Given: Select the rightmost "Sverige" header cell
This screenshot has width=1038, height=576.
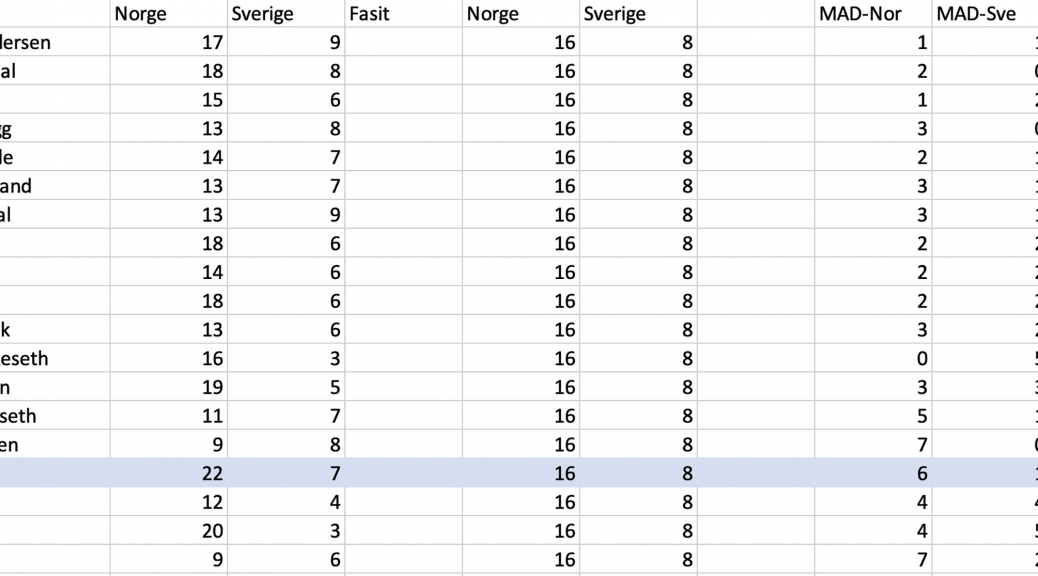Looking at the screenshot, I should [x=638, y=14].
